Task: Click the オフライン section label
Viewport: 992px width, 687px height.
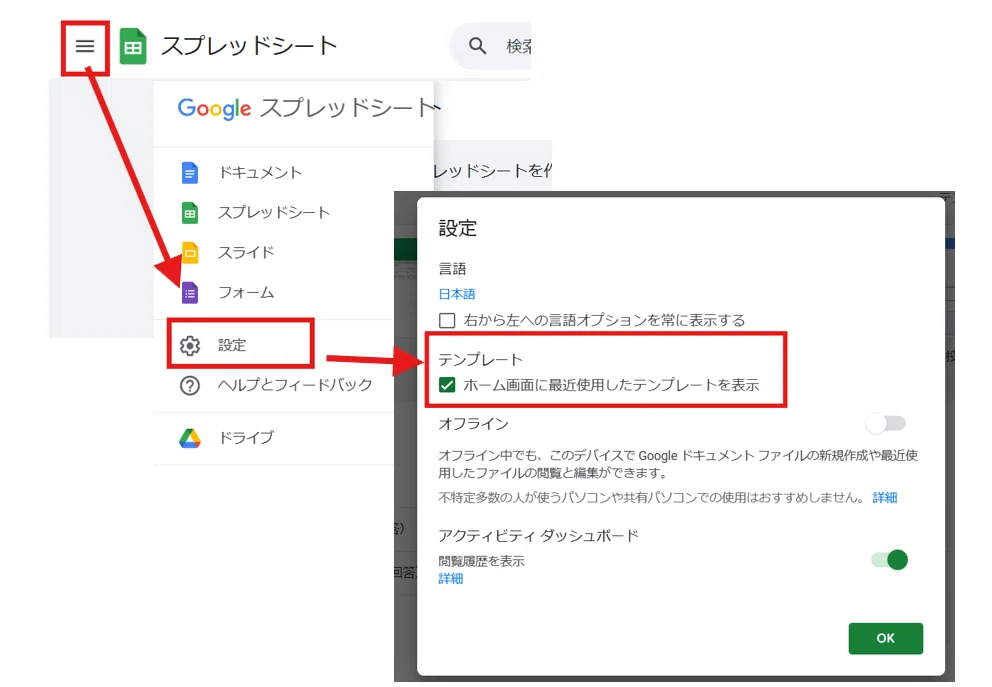Action: (473, 423)
